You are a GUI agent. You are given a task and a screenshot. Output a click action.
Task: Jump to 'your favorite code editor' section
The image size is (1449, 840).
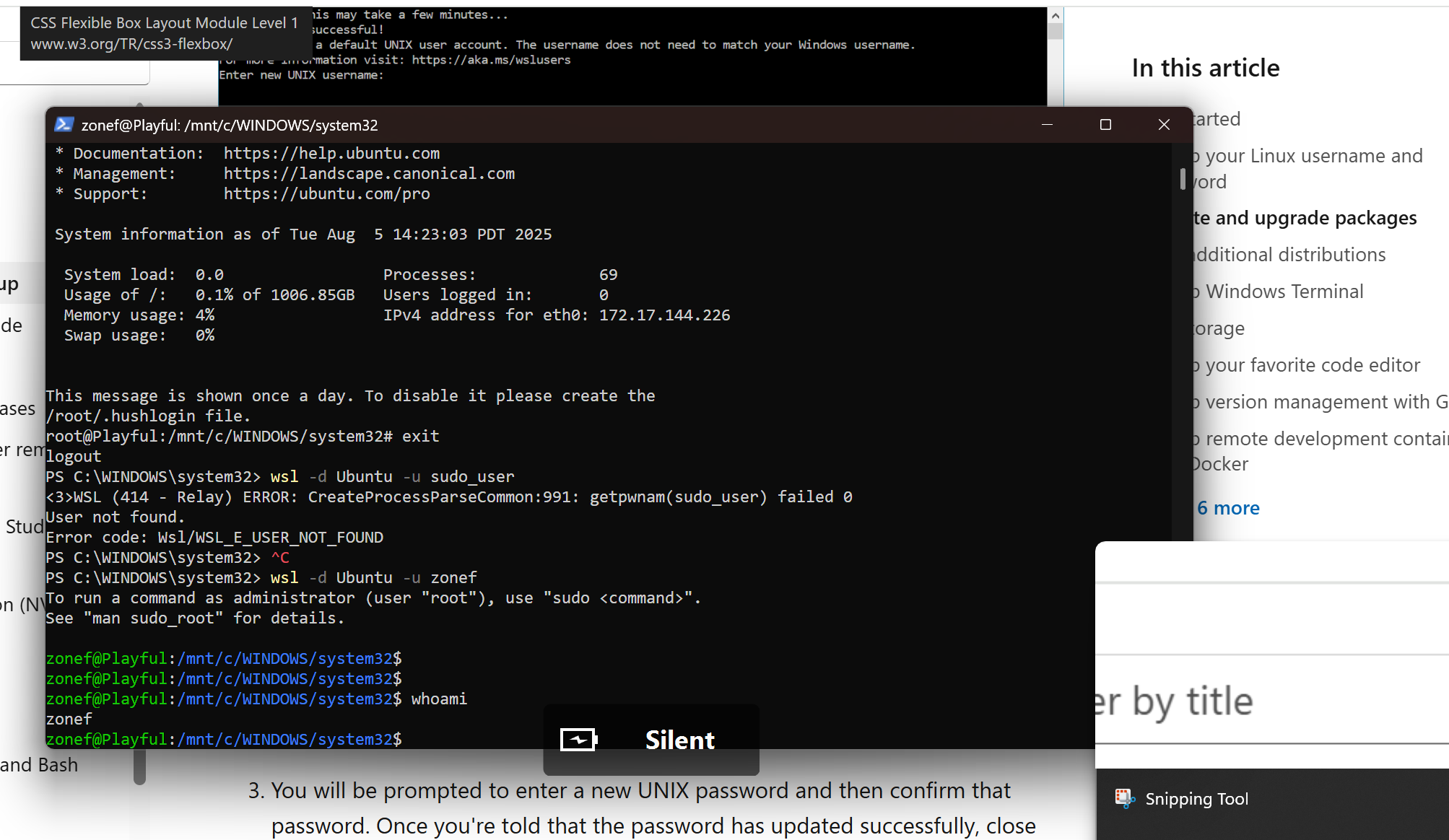[x=1312, y=365]
